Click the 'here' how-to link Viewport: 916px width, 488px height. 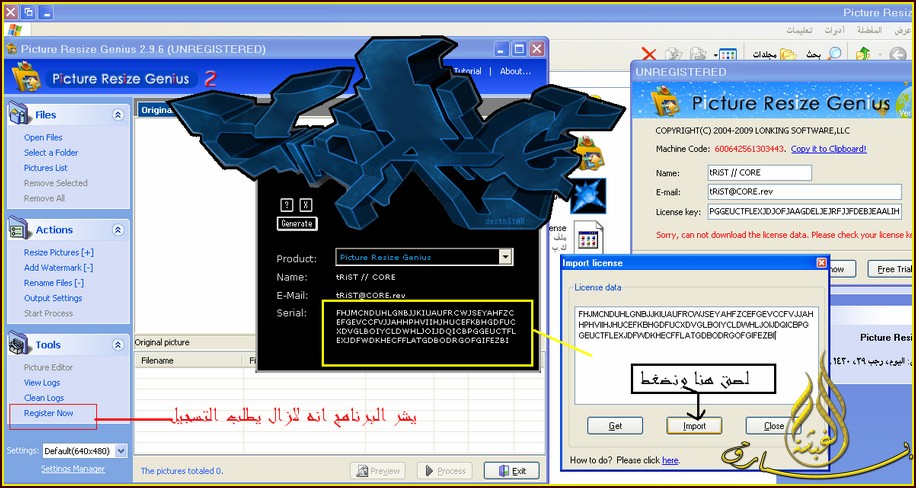670,461
